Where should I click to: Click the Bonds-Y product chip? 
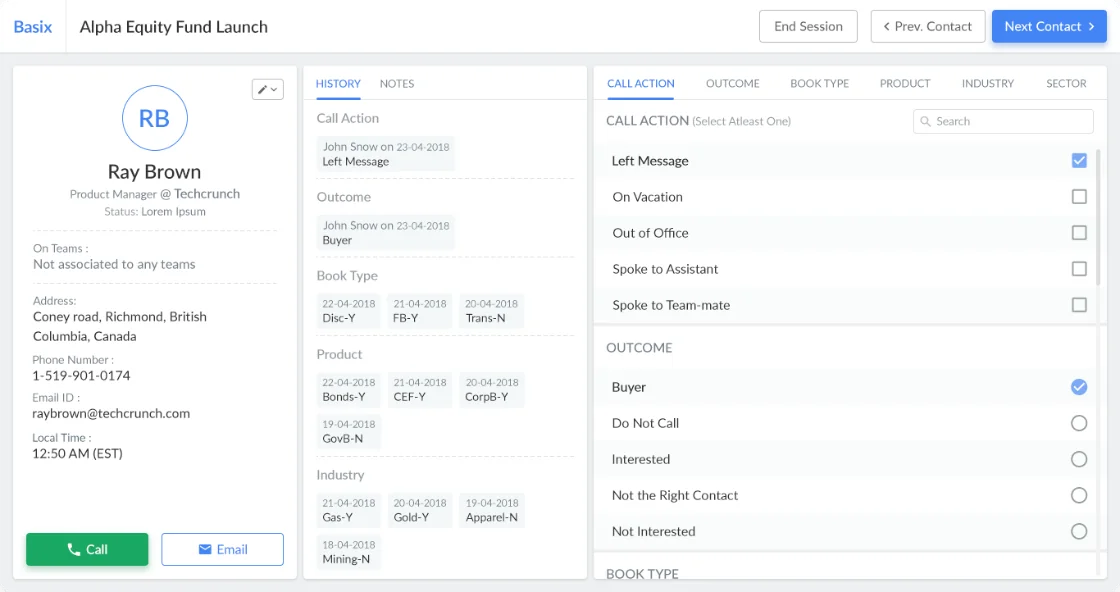pyautogui.click(x=348, y=389)
